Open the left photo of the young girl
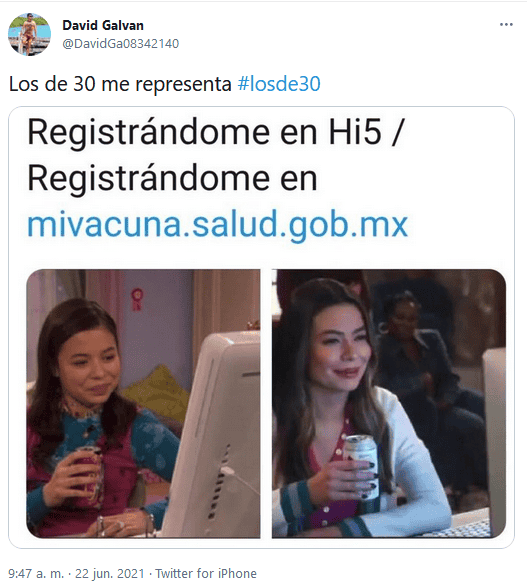 coord(143,404)
